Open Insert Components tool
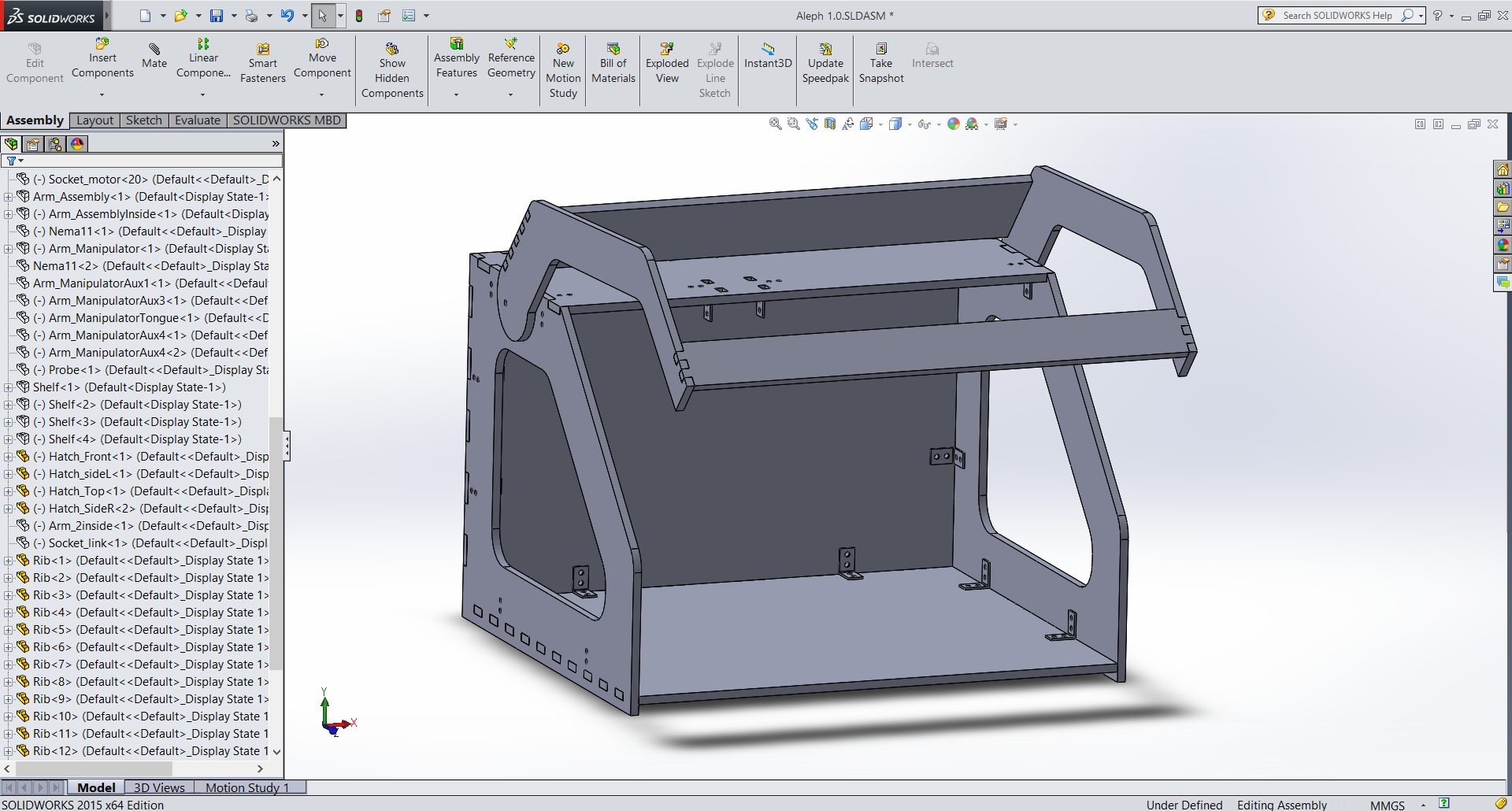The image size is (1512, 811). pos(102,57)
